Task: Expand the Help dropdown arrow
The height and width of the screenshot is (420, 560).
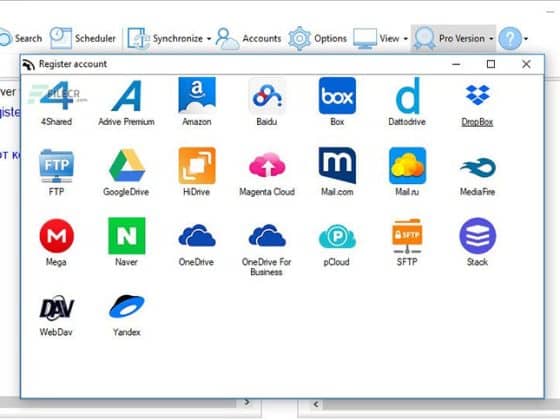Action: pos(526,39)
